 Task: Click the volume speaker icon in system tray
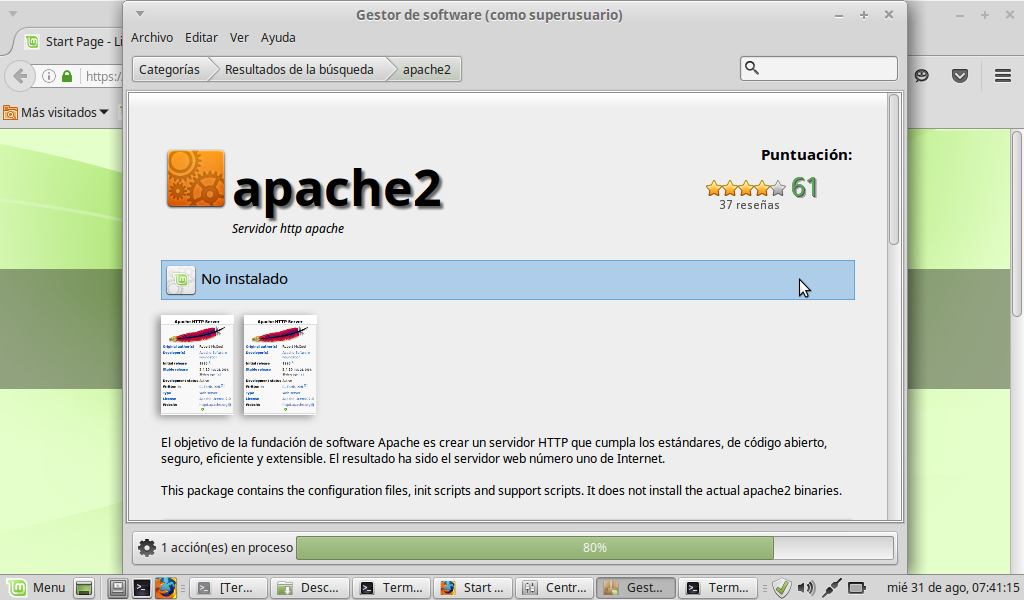[806, 588]
